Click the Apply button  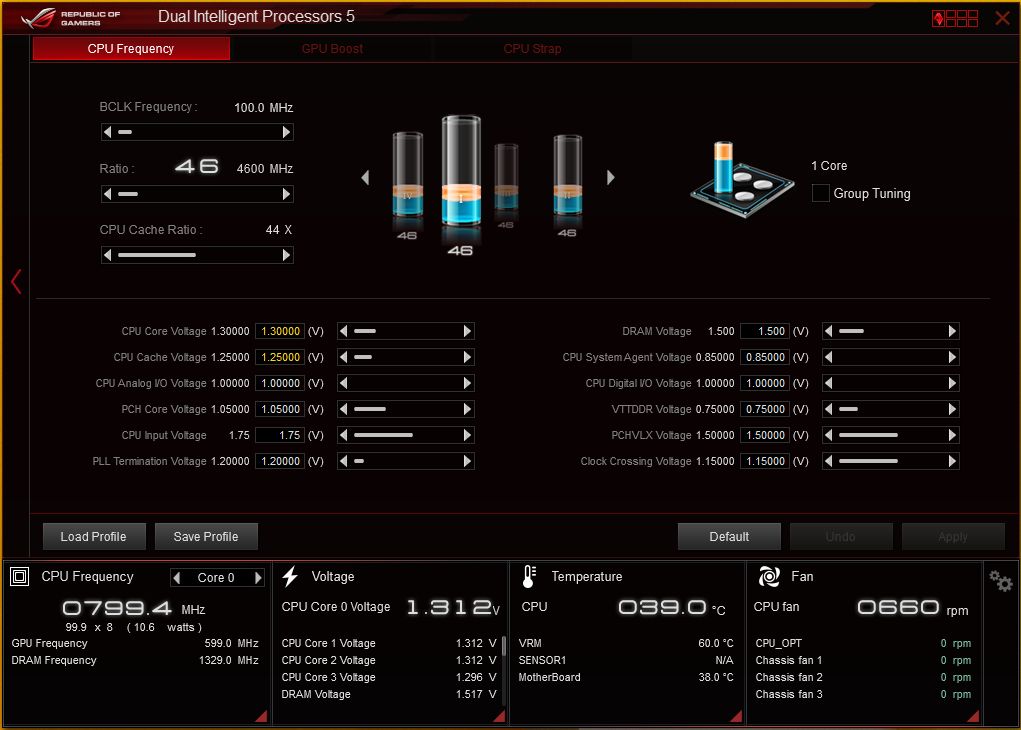(953, 537)
